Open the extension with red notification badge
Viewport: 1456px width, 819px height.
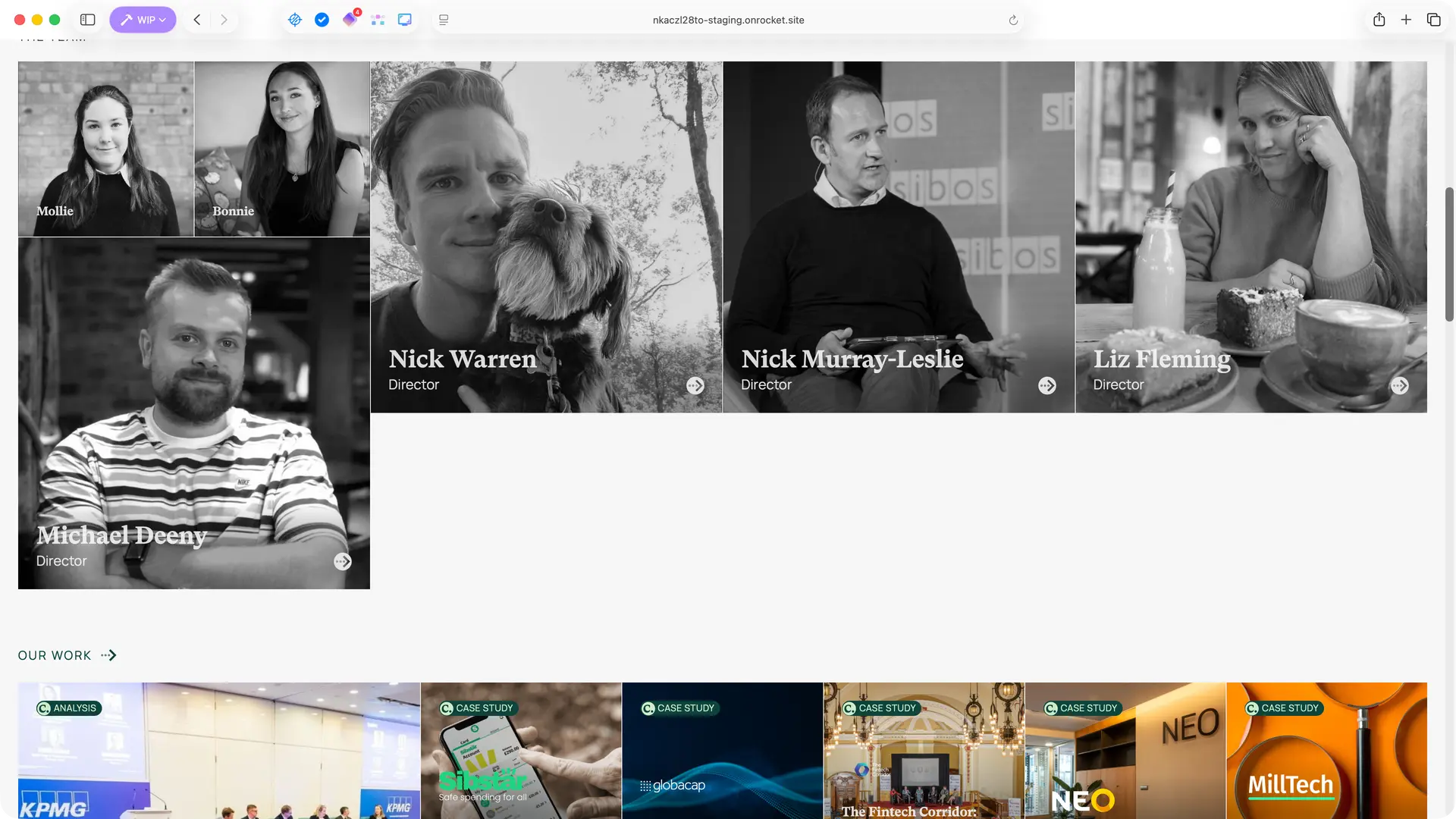pos(350,20)
